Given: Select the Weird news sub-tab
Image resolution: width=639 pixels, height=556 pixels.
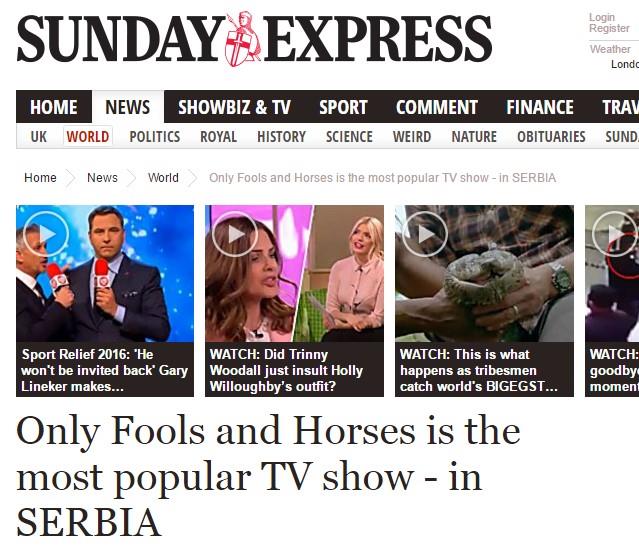Looking at the screenshot, I should click(412, 137).
